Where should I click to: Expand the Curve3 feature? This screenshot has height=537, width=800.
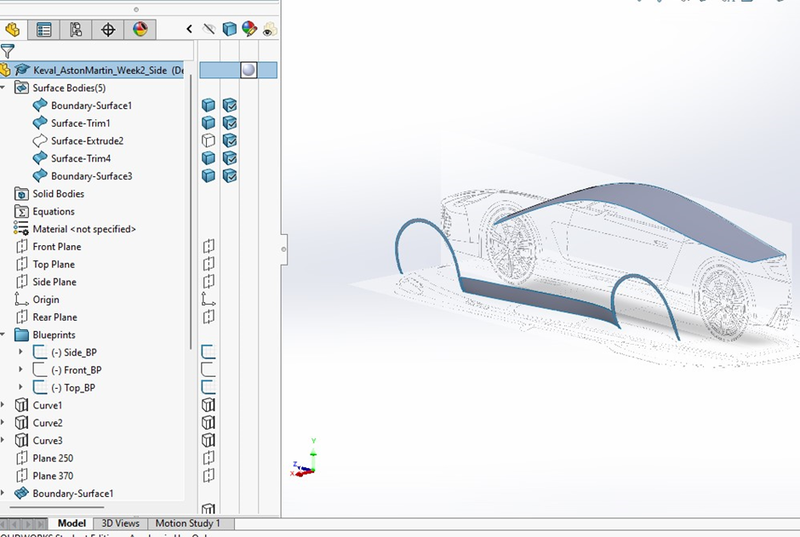[3, 441]
